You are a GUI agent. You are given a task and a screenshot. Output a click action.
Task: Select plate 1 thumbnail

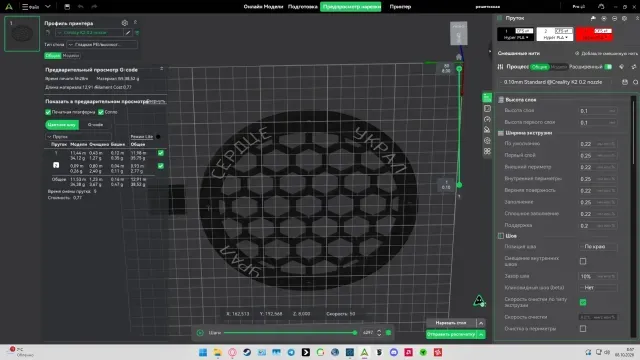tap(22, 34)
